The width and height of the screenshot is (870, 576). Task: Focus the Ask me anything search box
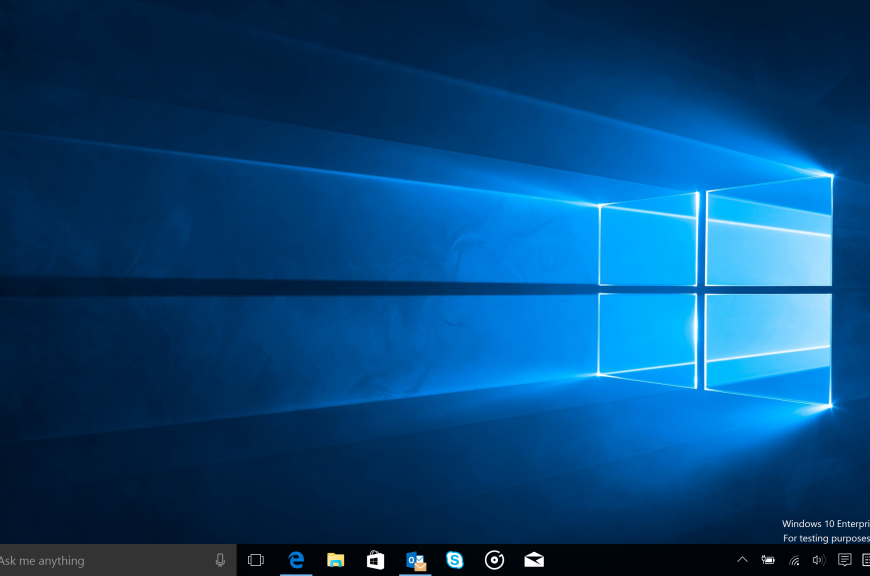[118, 560]
